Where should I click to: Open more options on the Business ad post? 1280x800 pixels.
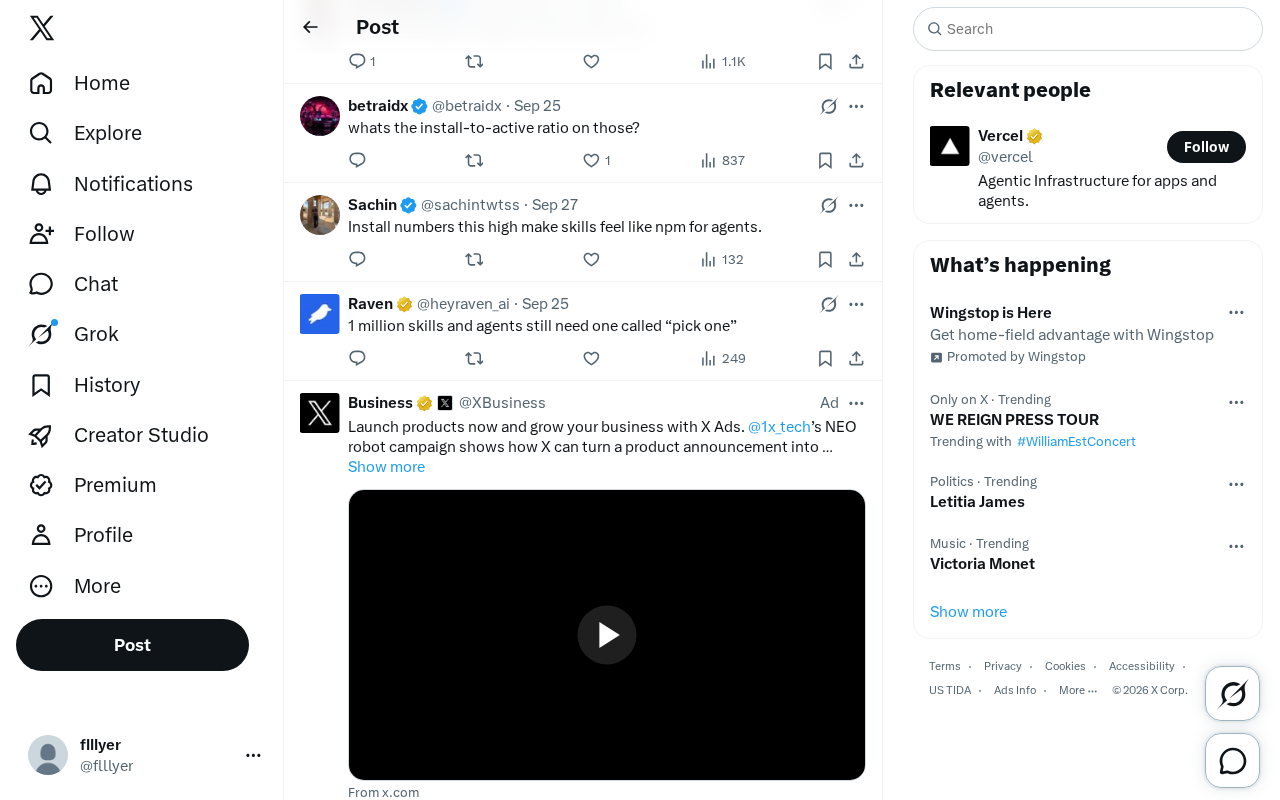(x=856, y=403)
